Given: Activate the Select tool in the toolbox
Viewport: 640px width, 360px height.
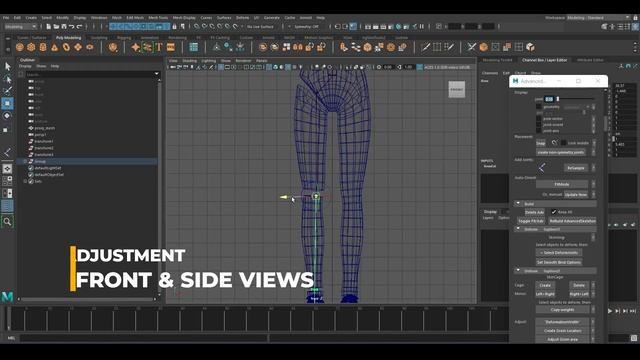Looking at the screenshot, I should [x=7, y=67].
